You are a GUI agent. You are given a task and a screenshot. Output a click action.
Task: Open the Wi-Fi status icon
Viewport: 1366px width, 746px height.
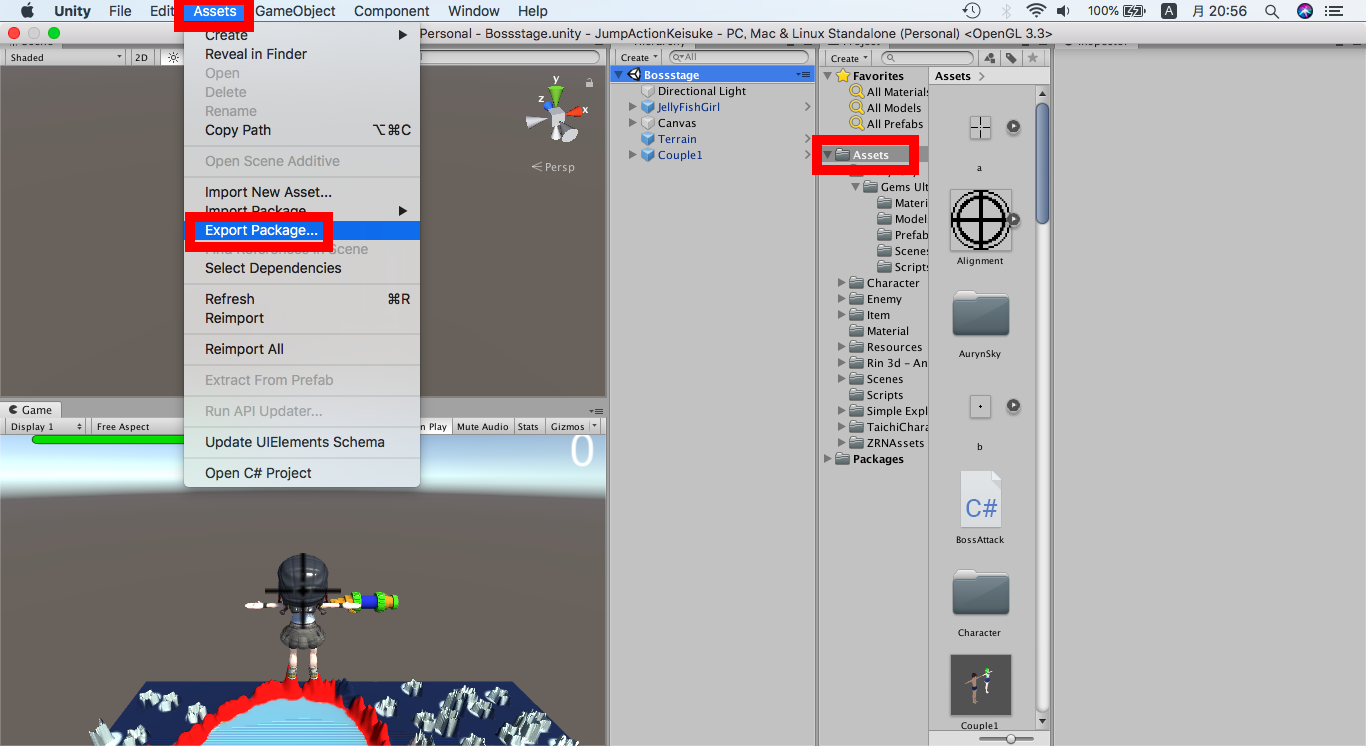[x=1036, y=11]
